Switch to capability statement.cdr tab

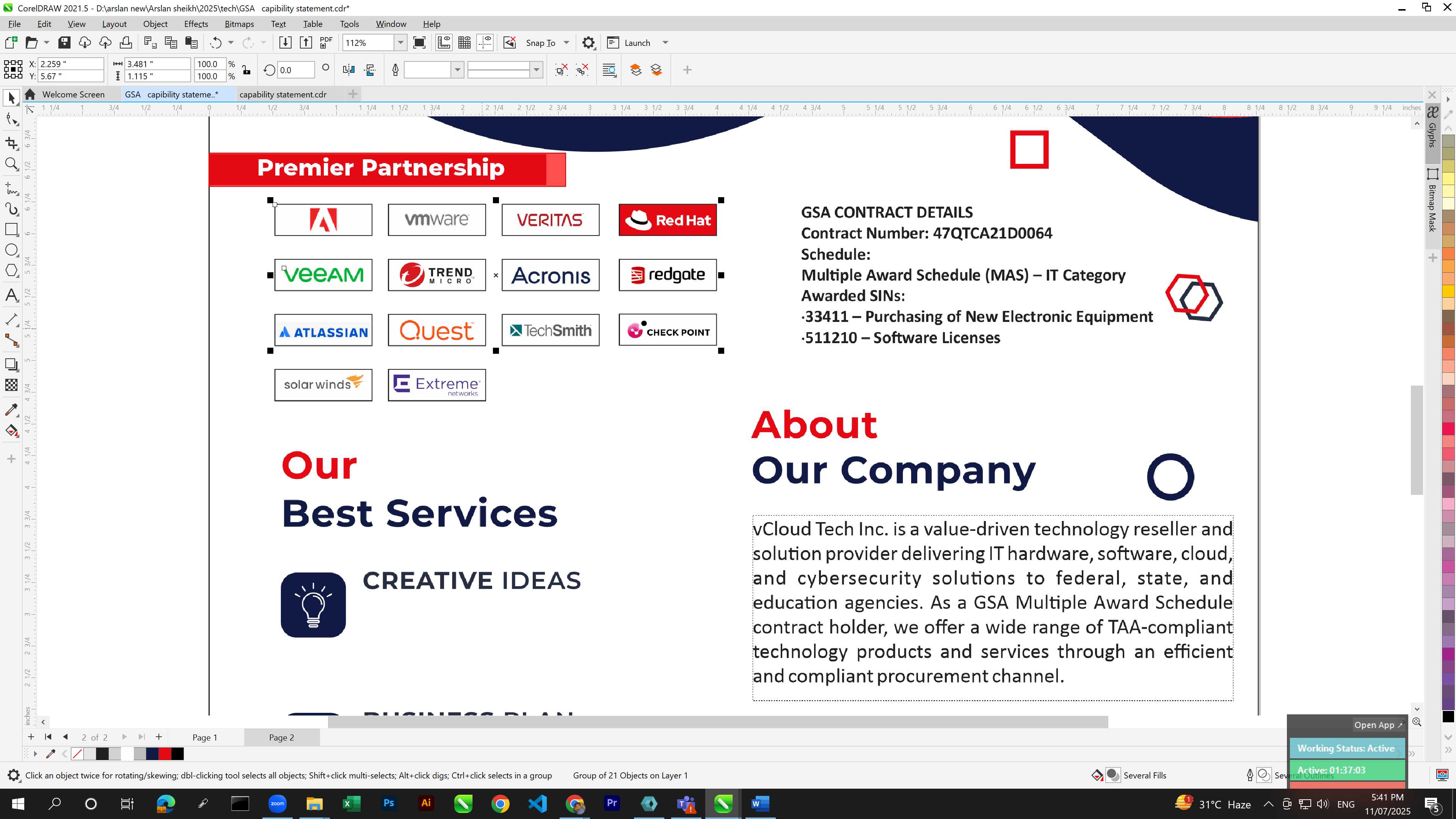click(x=282, y=94)
